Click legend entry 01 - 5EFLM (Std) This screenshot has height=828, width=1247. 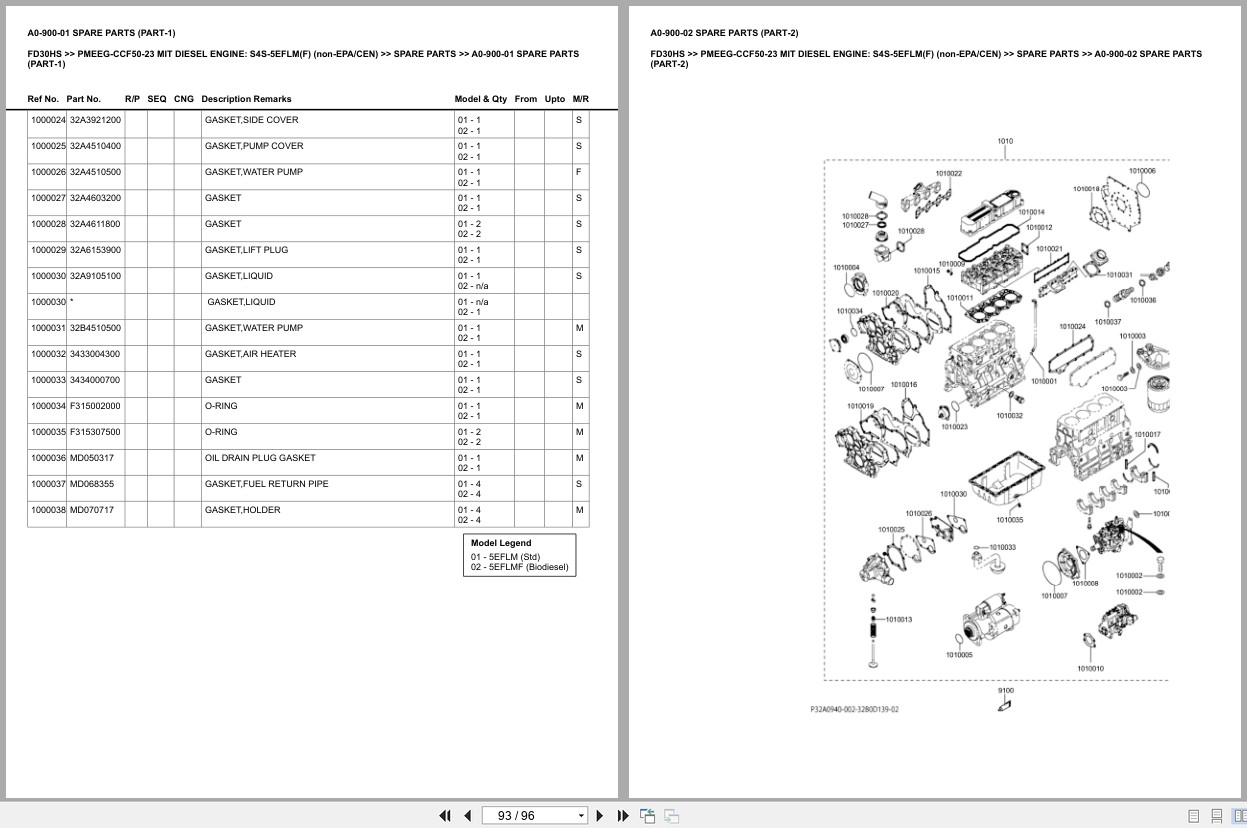[x=505, y=557]
